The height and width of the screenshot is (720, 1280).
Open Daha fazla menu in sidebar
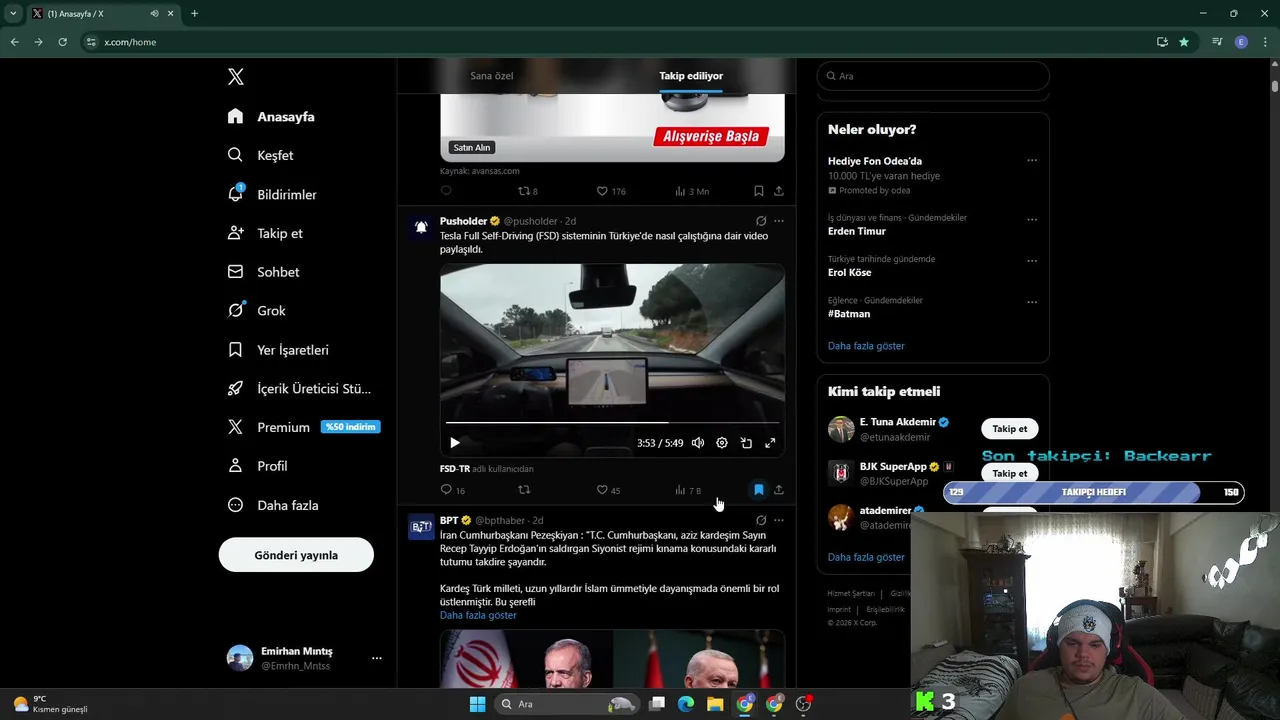273,505
